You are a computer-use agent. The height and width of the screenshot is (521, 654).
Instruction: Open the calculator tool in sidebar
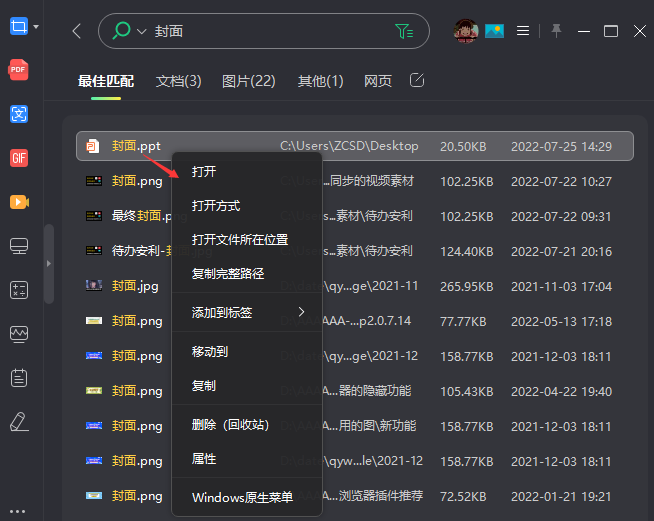pos(18,290)
